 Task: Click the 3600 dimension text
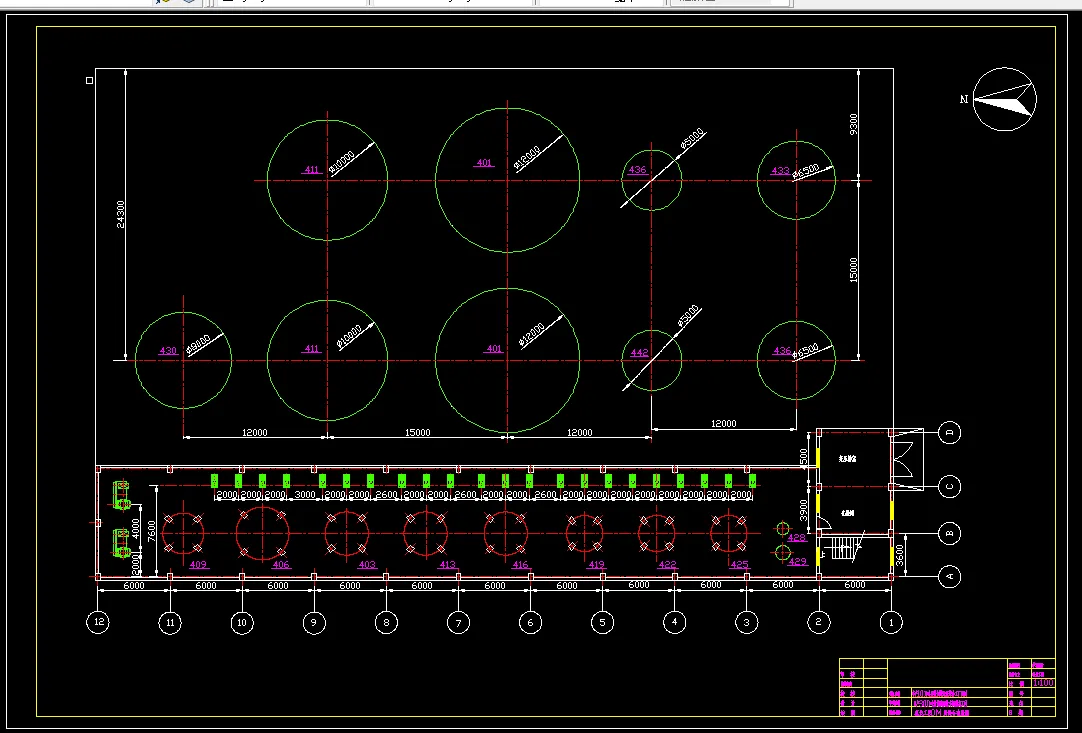pyautogui.click(x=899, y=555)
